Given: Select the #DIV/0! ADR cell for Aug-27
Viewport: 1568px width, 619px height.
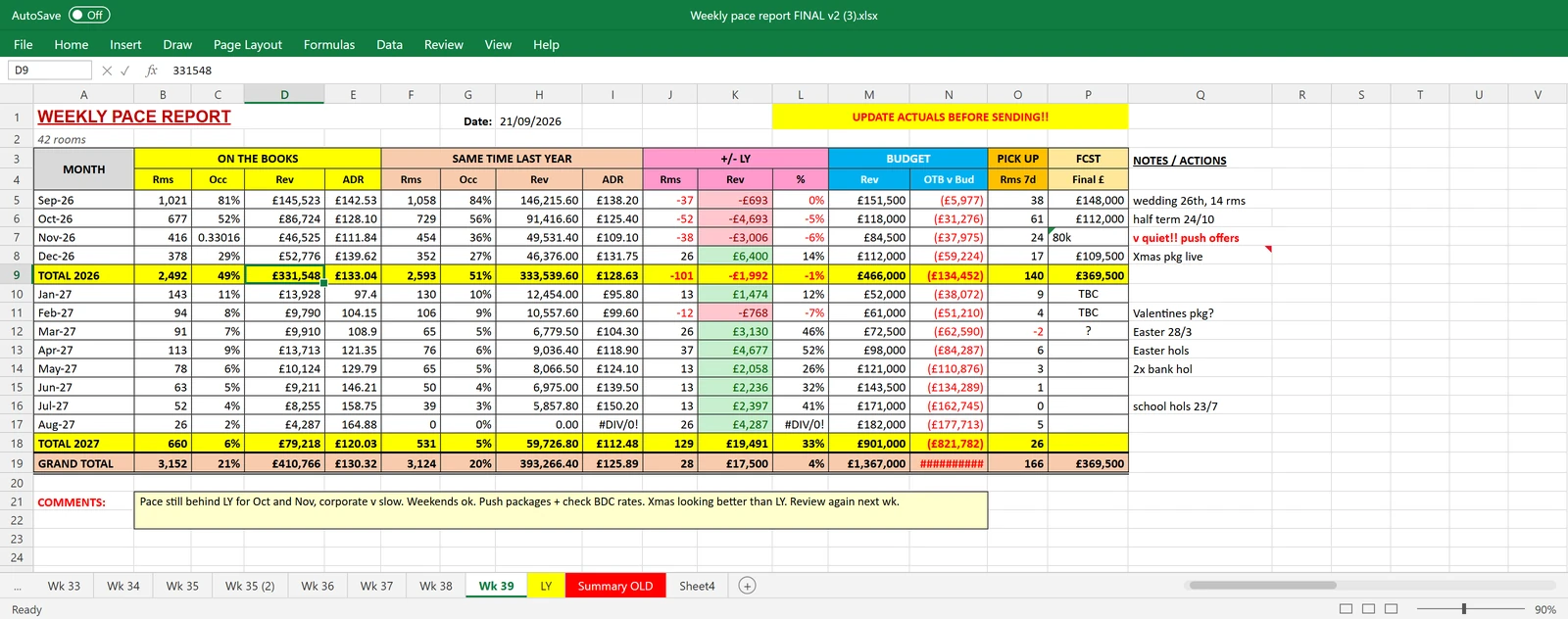Looking at the screenshot, I should click(612, 424).
